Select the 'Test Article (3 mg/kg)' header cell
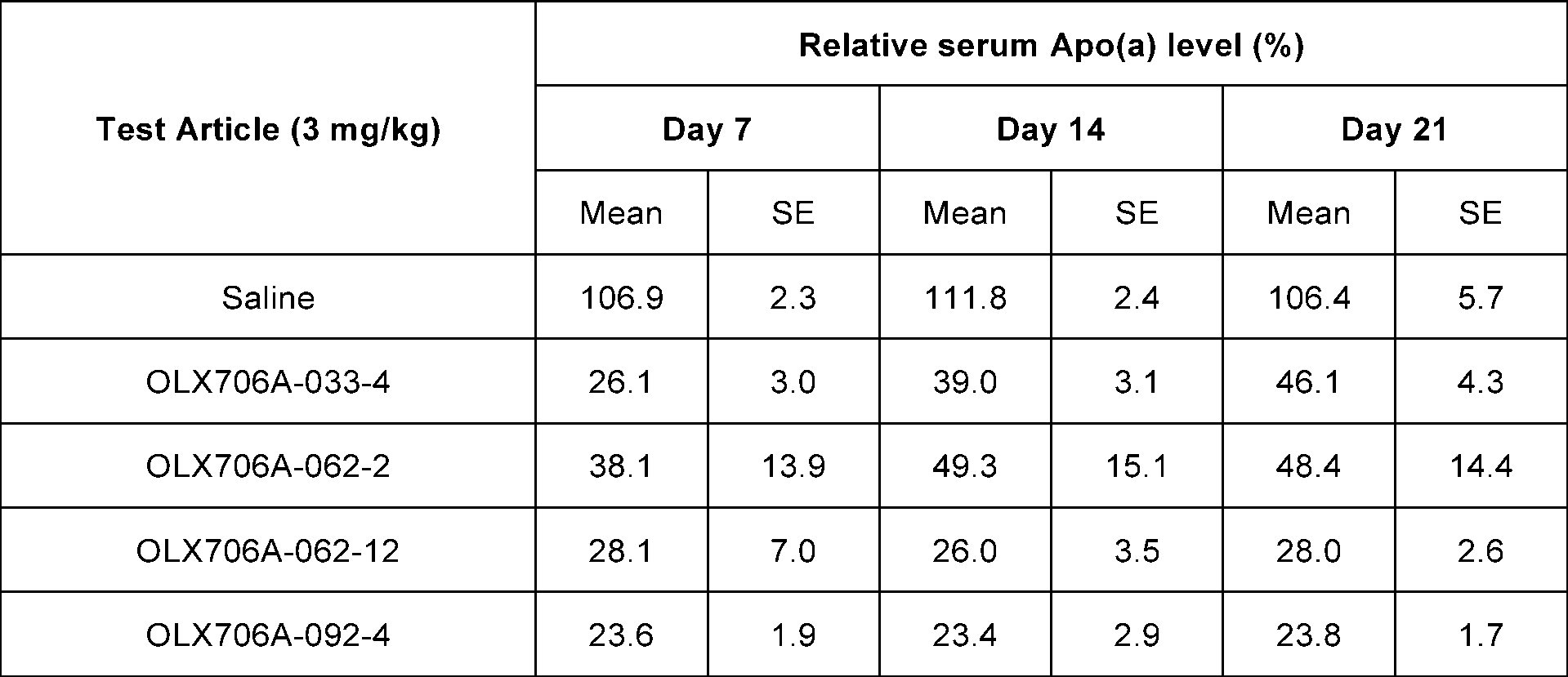Screen dimensions: 1568x677 268,130
